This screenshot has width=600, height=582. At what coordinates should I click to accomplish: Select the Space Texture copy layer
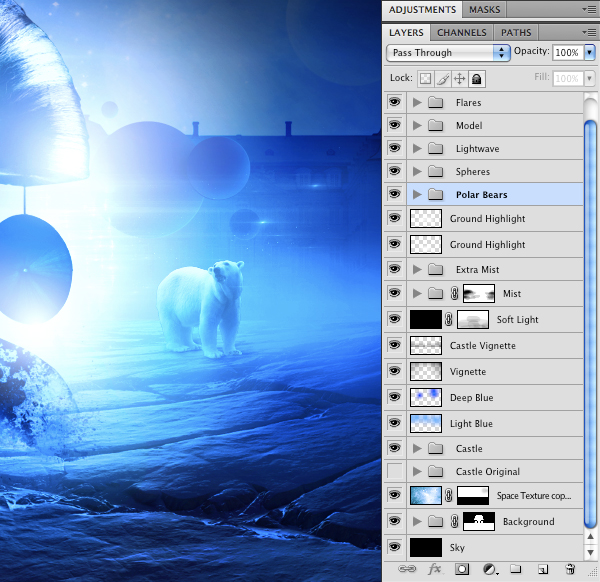coord(494,496)
